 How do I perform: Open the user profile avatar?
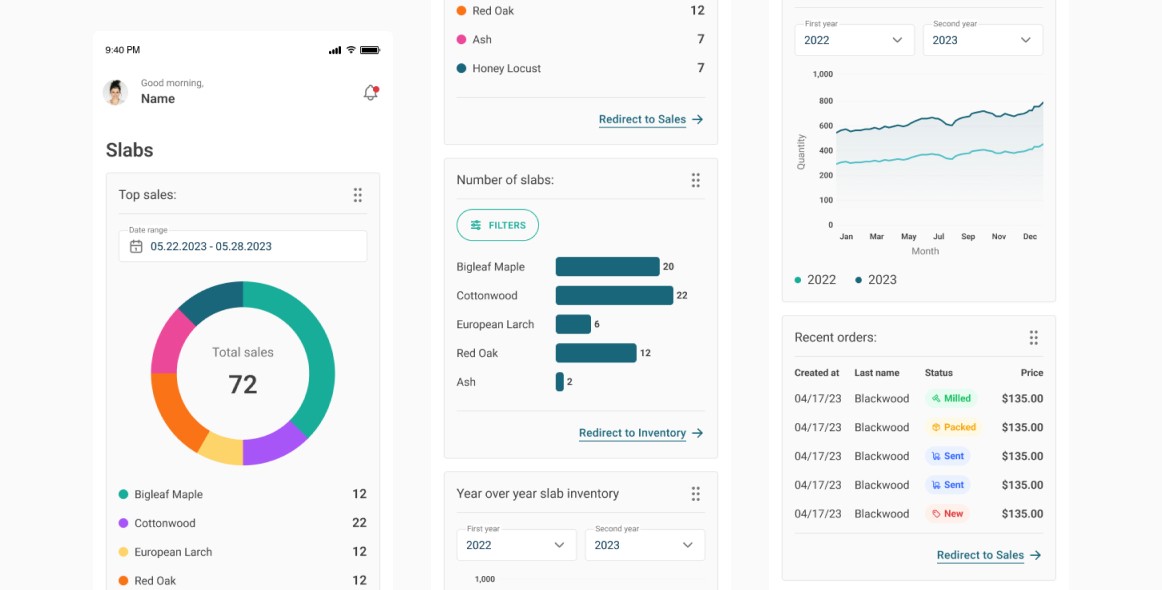pos(115,93)
